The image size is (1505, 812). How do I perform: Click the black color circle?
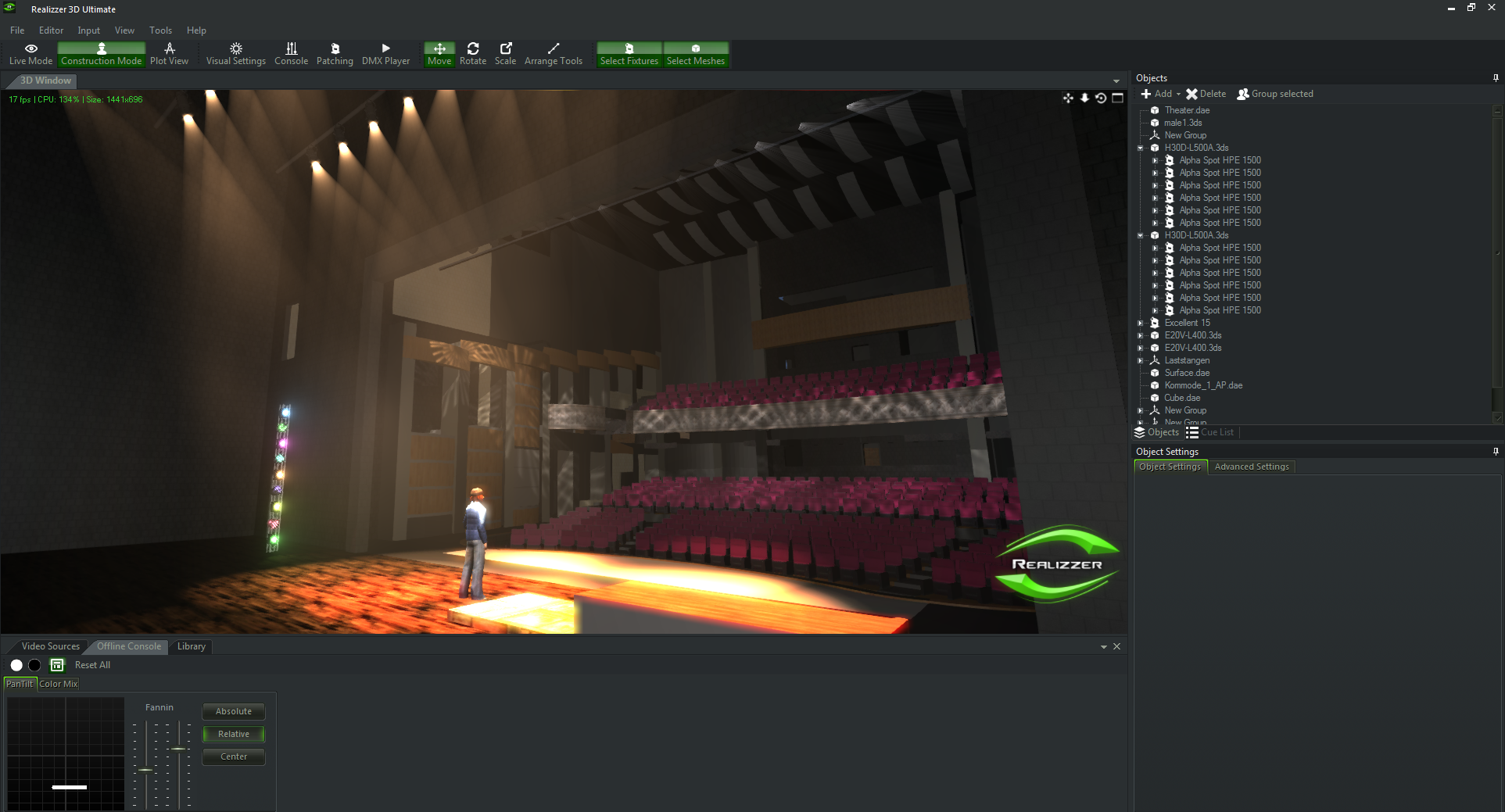34,665
